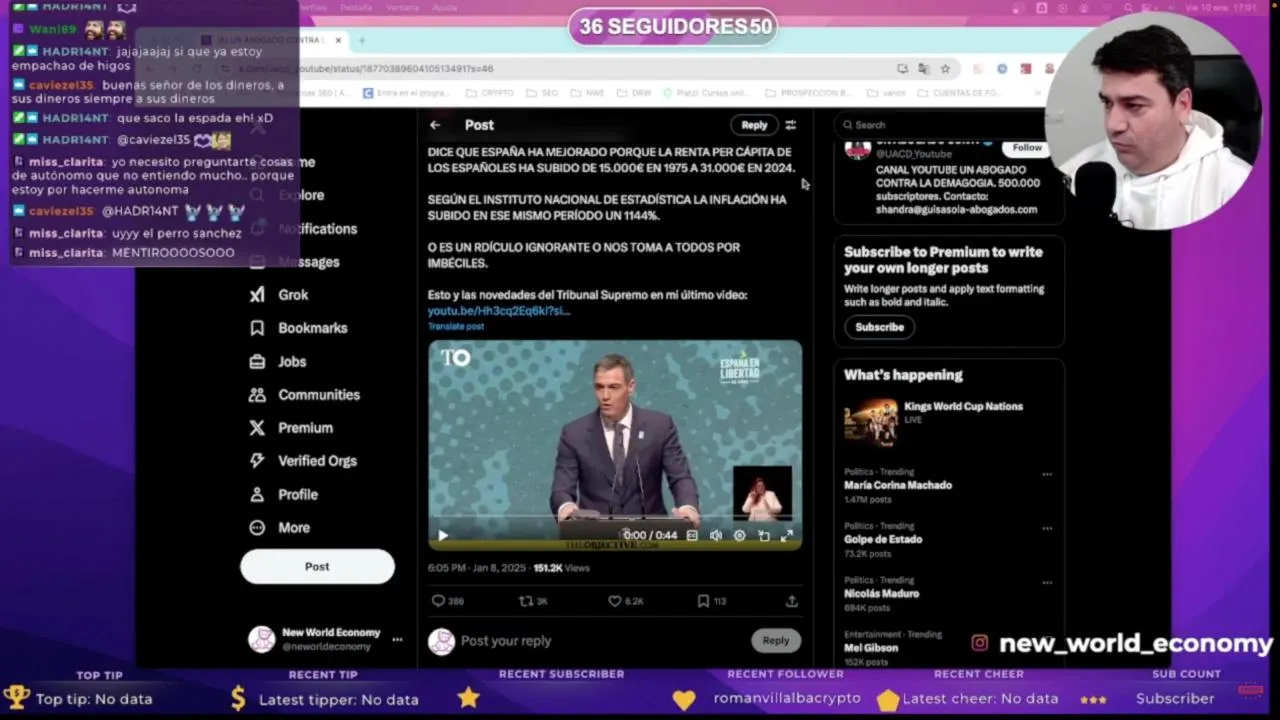Open the DRW bookmarks folder

635,93
